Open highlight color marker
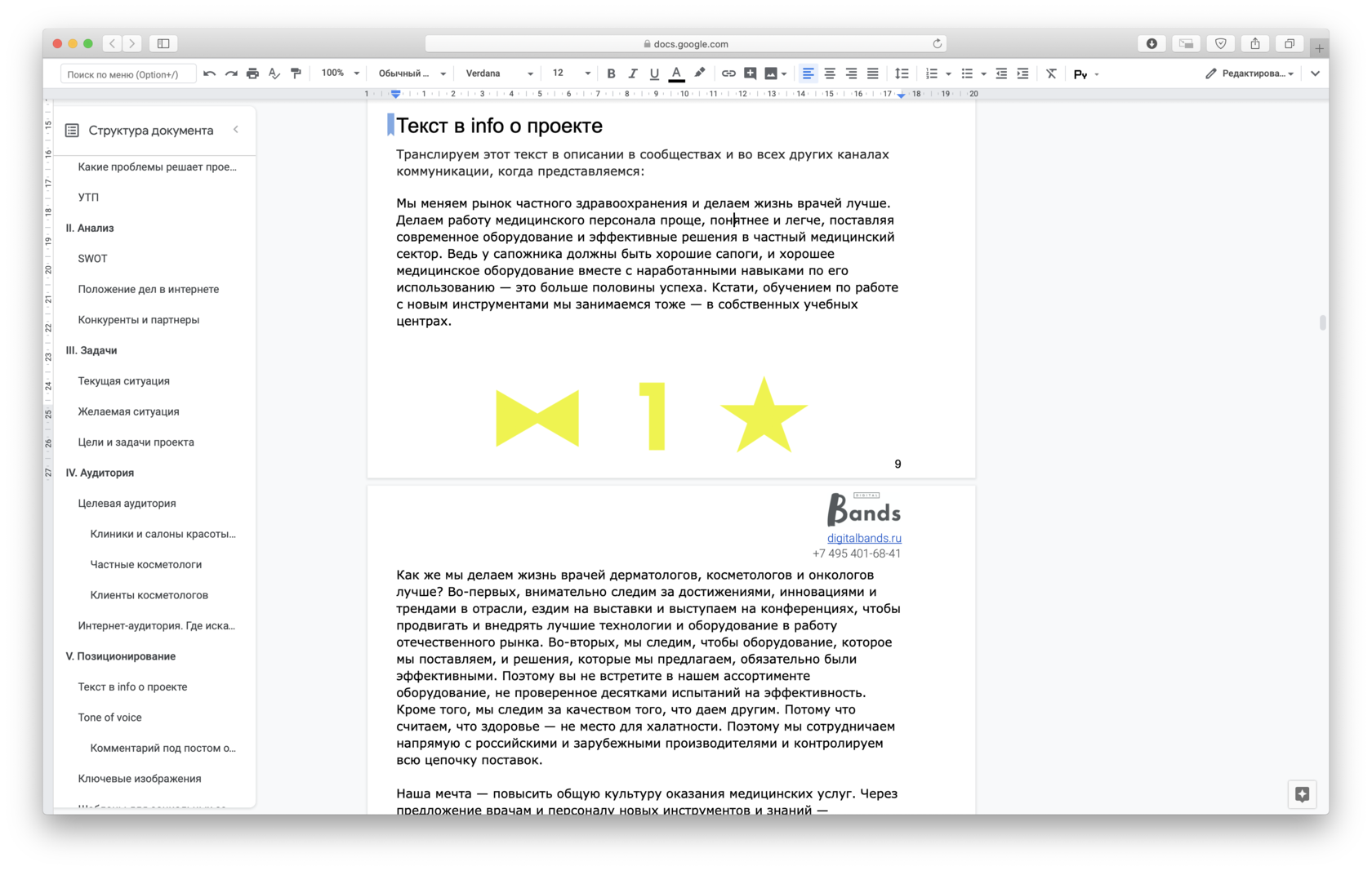This screenshot has width=1372, height=871. [x=700, y=73]
